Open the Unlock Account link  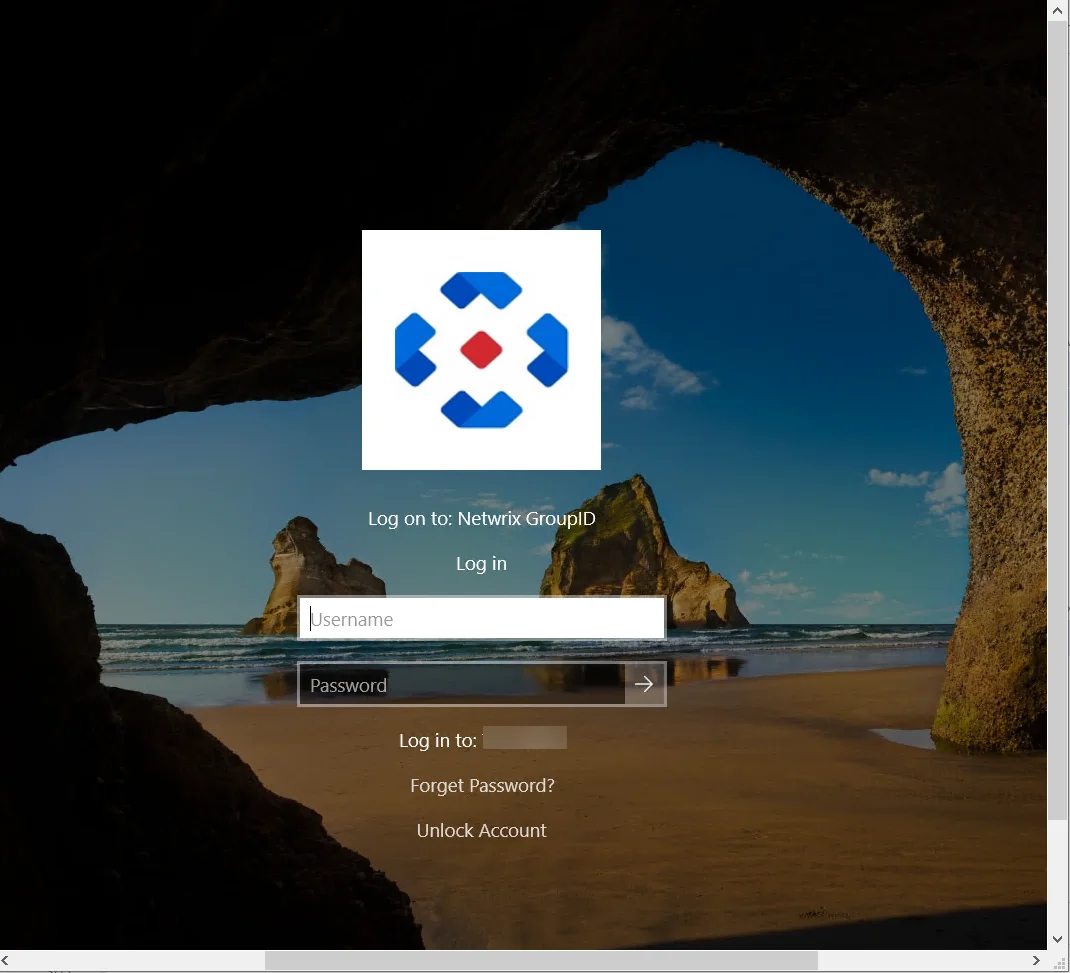point(482,830)
